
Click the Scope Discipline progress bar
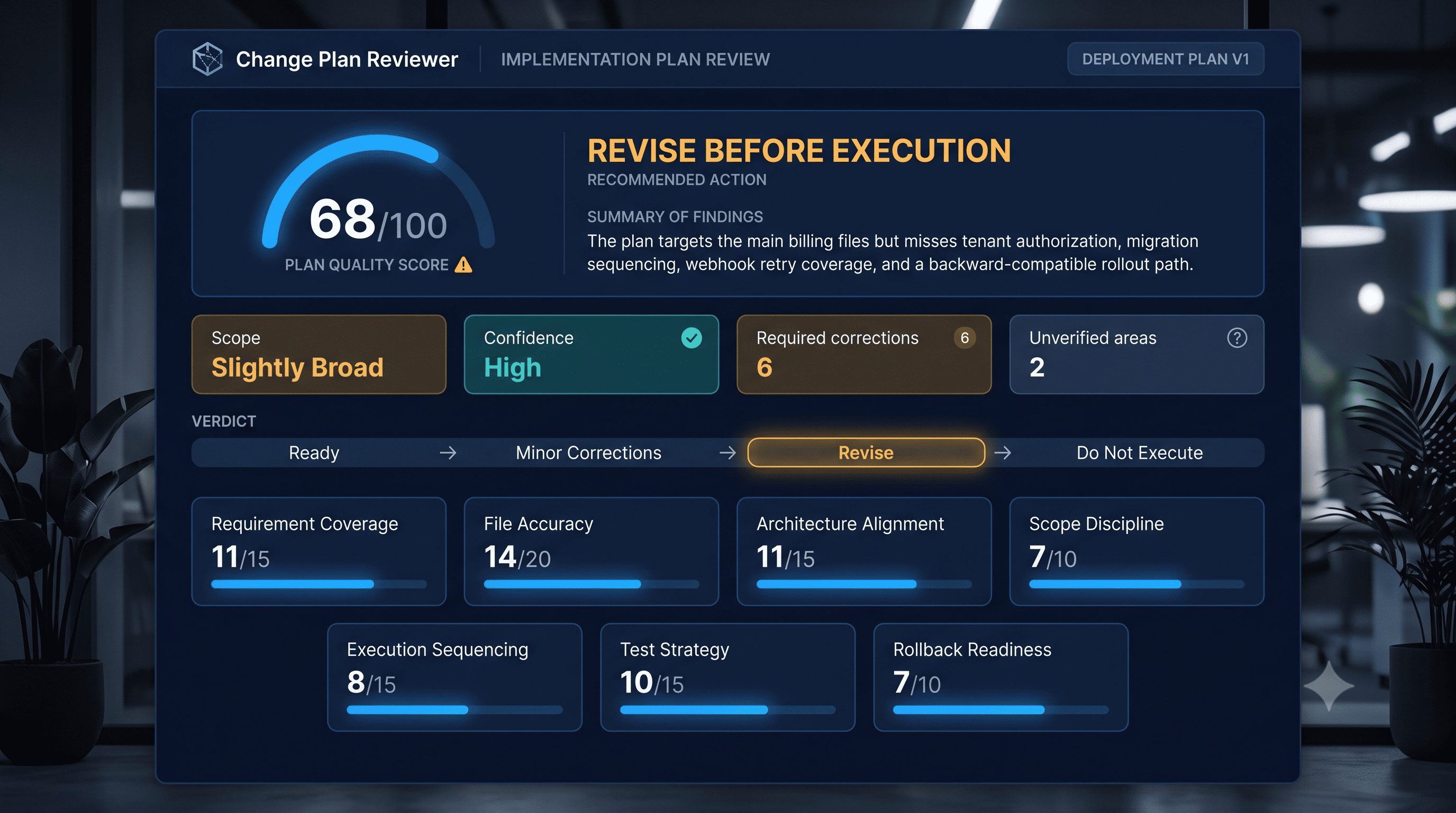point(1136,584)
